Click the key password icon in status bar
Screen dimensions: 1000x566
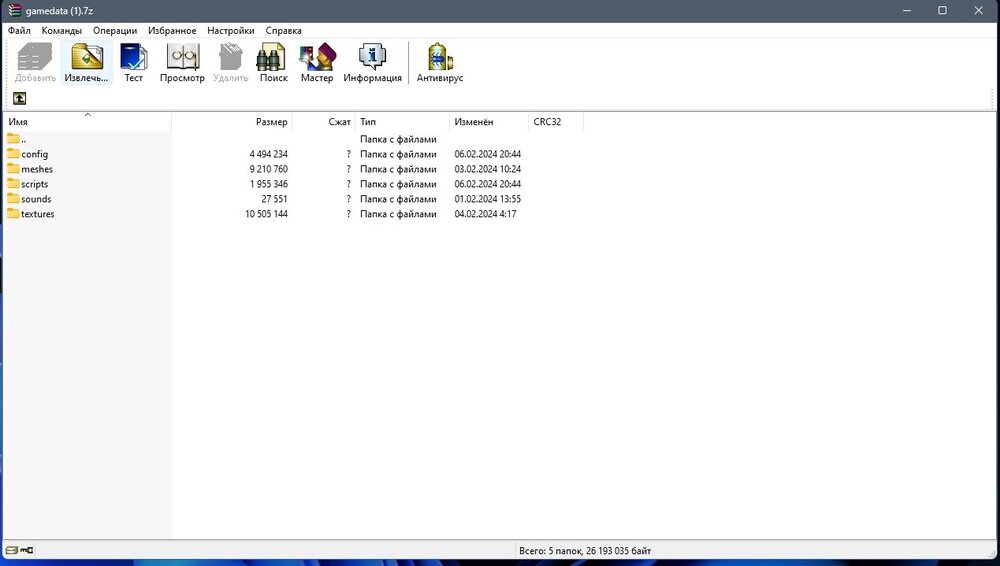(27, 550)
